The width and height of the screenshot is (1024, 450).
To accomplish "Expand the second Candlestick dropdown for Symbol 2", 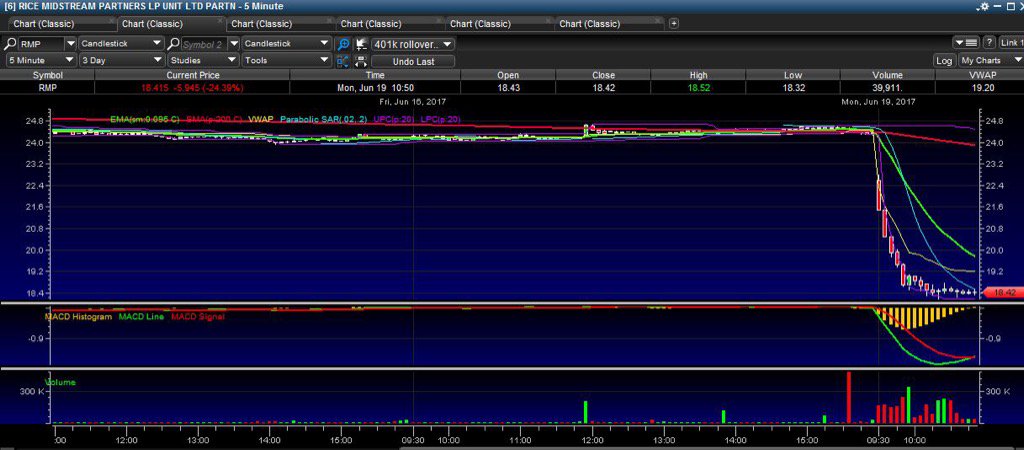I will 287,44.
